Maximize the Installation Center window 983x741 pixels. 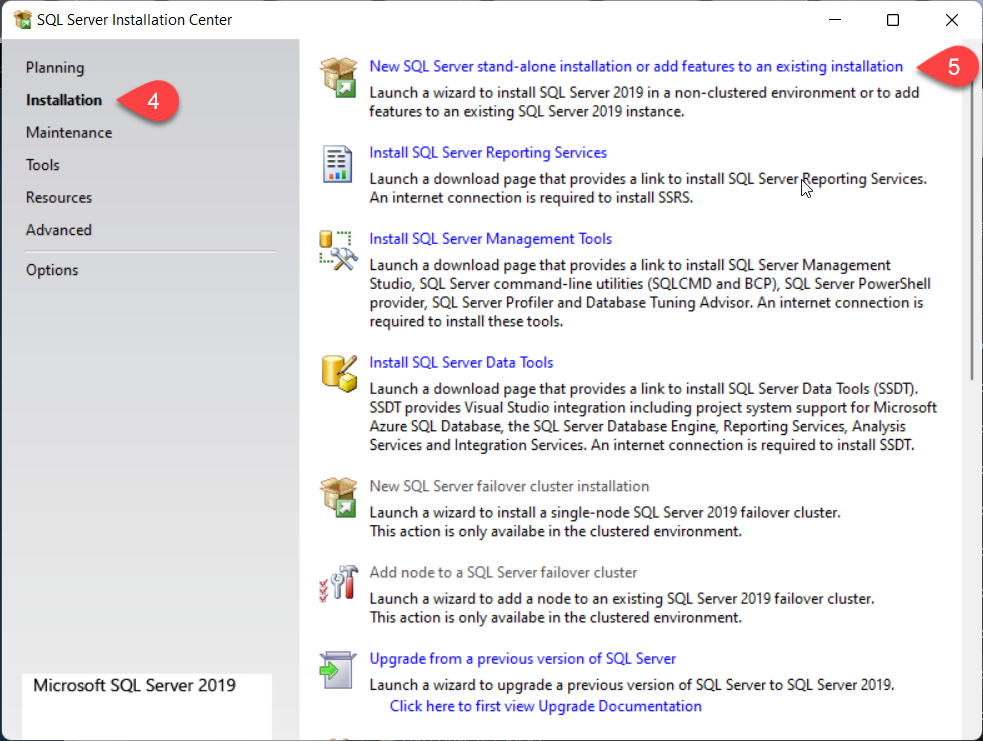point(893,20)
